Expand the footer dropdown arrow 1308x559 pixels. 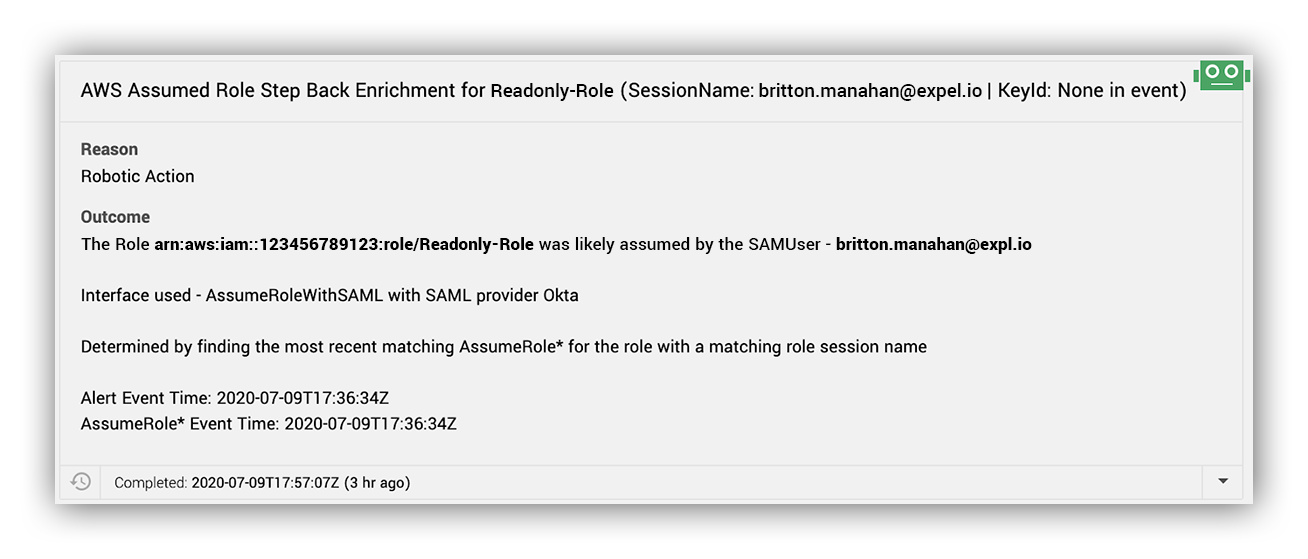(1222, 482)
